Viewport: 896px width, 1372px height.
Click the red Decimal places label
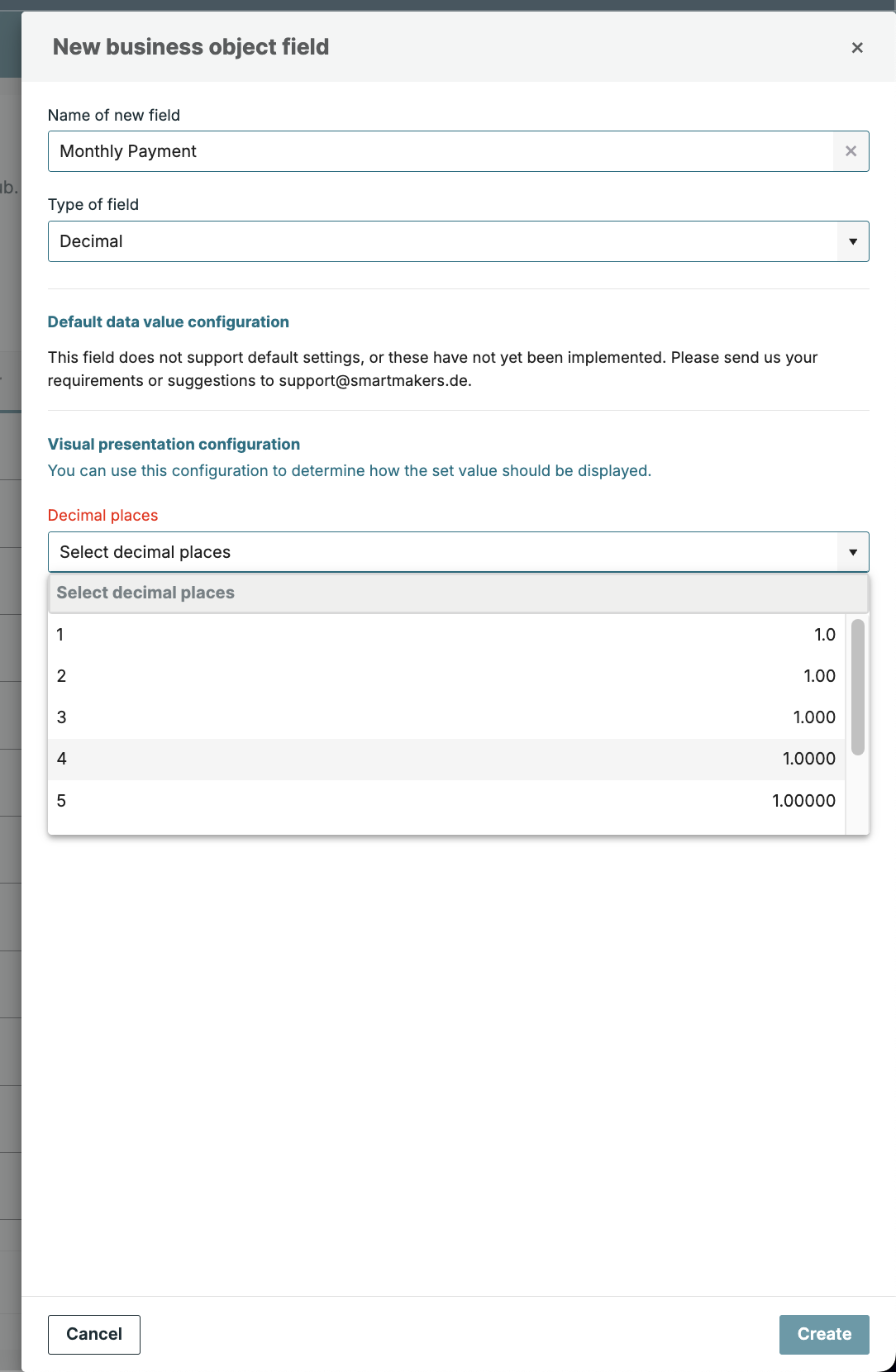pyautogui.click(x=102, y=516)
